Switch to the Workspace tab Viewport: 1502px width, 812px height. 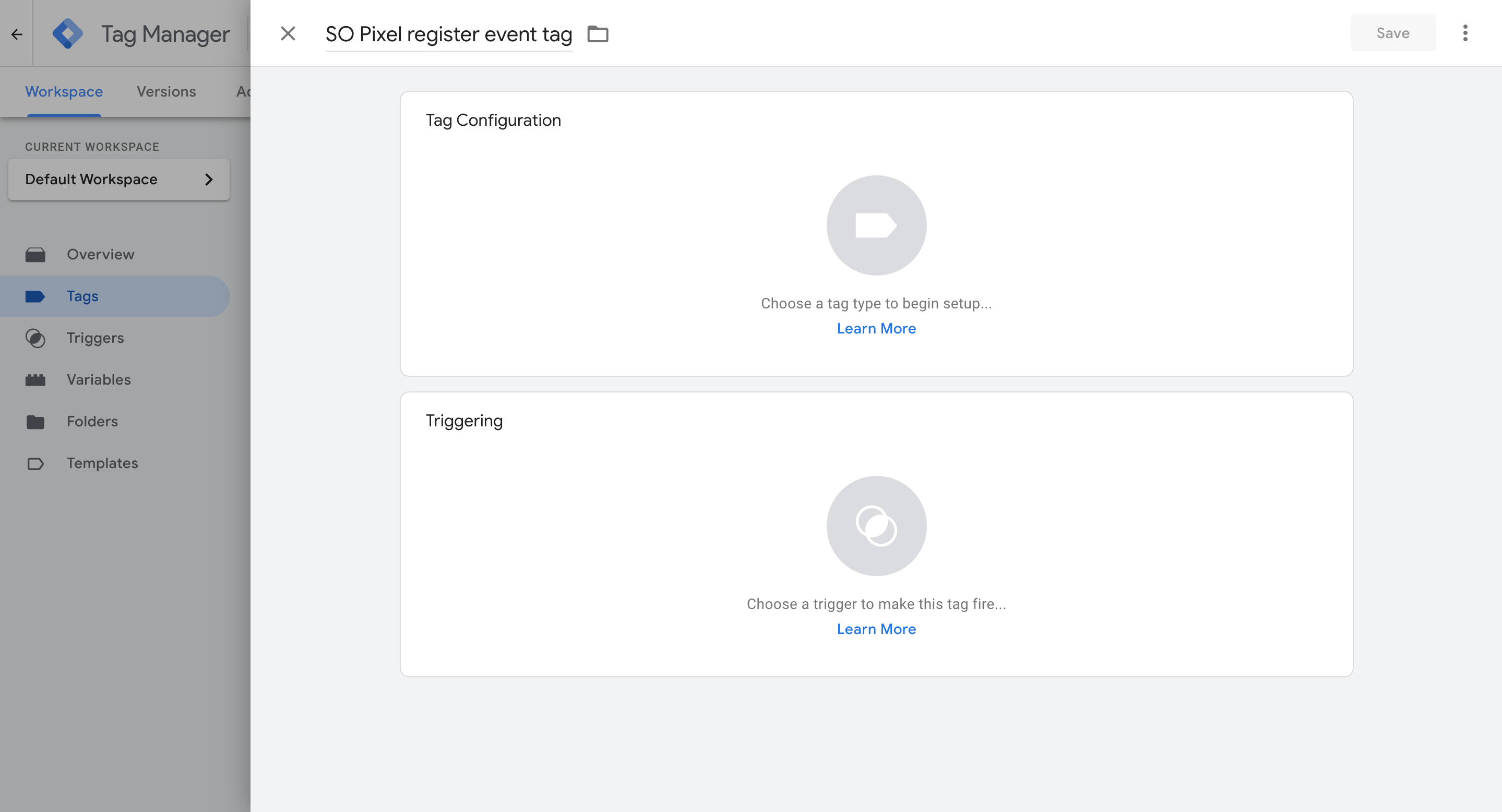click(64, 91)
